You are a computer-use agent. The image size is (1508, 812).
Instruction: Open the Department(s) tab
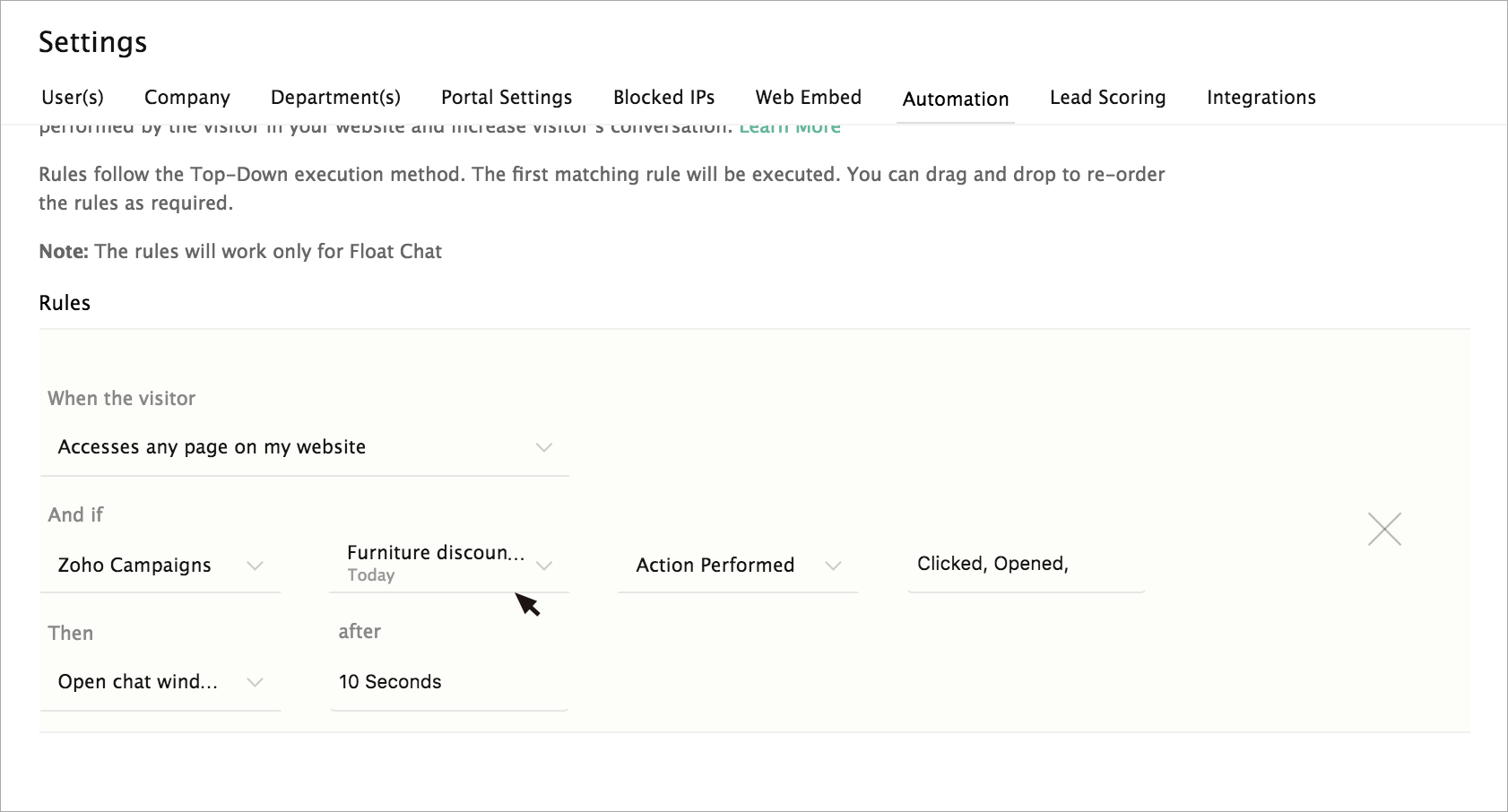(335, 98)
